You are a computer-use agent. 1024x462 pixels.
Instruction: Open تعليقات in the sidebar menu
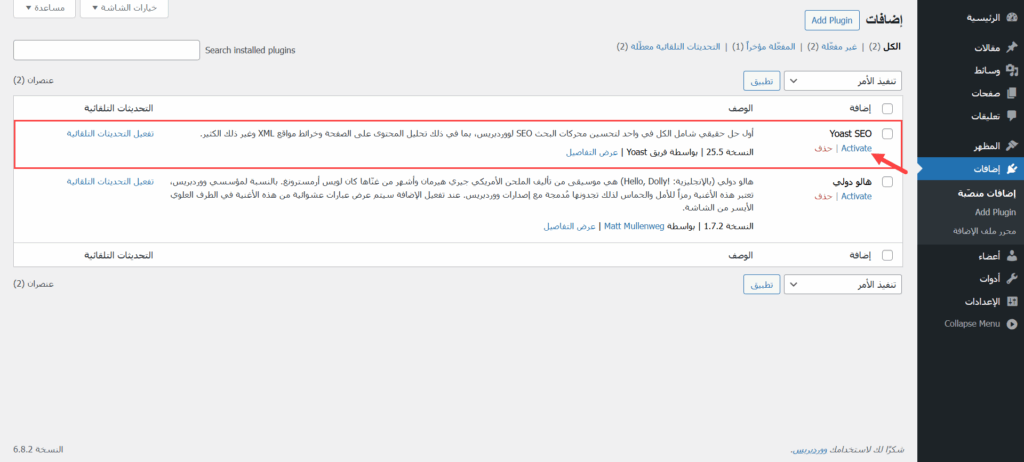pos(985,116)
